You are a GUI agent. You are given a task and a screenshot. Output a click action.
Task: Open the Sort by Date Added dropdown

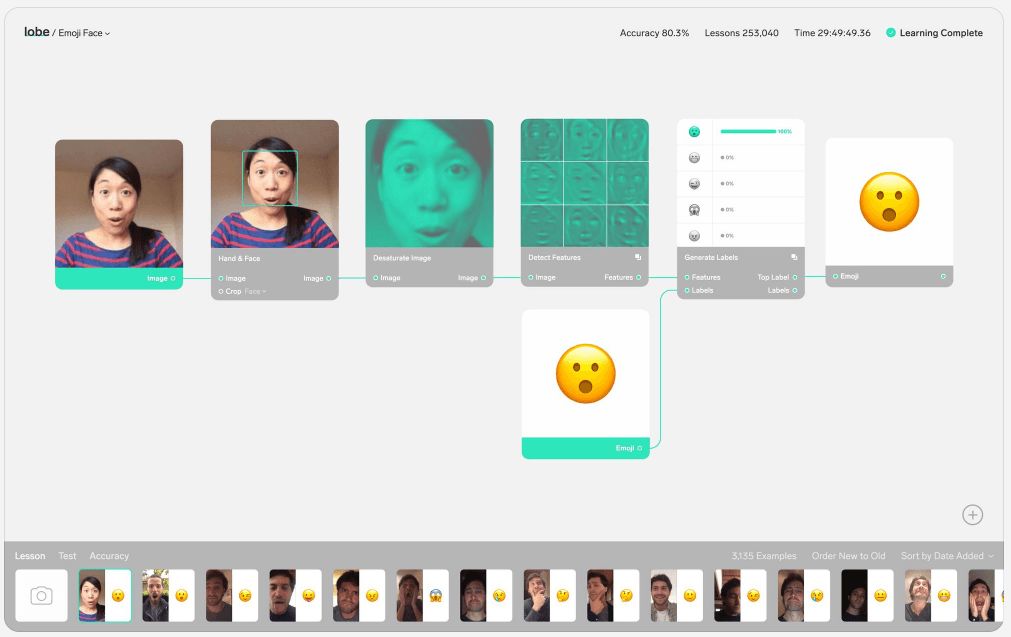(x=947, y=556)
